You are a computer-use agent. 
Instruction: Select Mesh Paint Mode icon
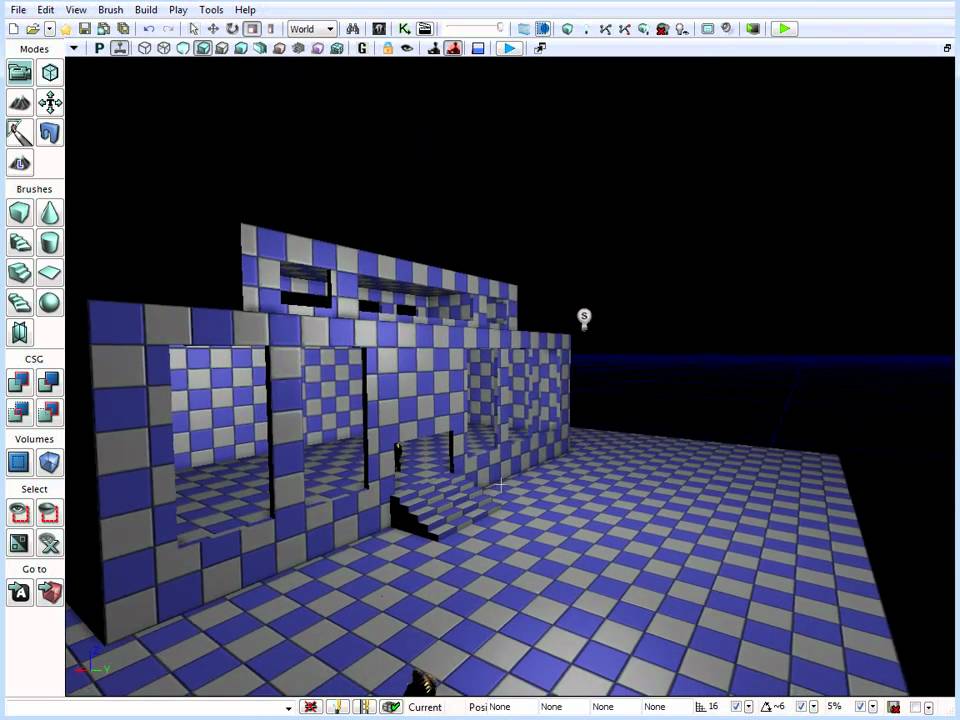coord(20,133)
